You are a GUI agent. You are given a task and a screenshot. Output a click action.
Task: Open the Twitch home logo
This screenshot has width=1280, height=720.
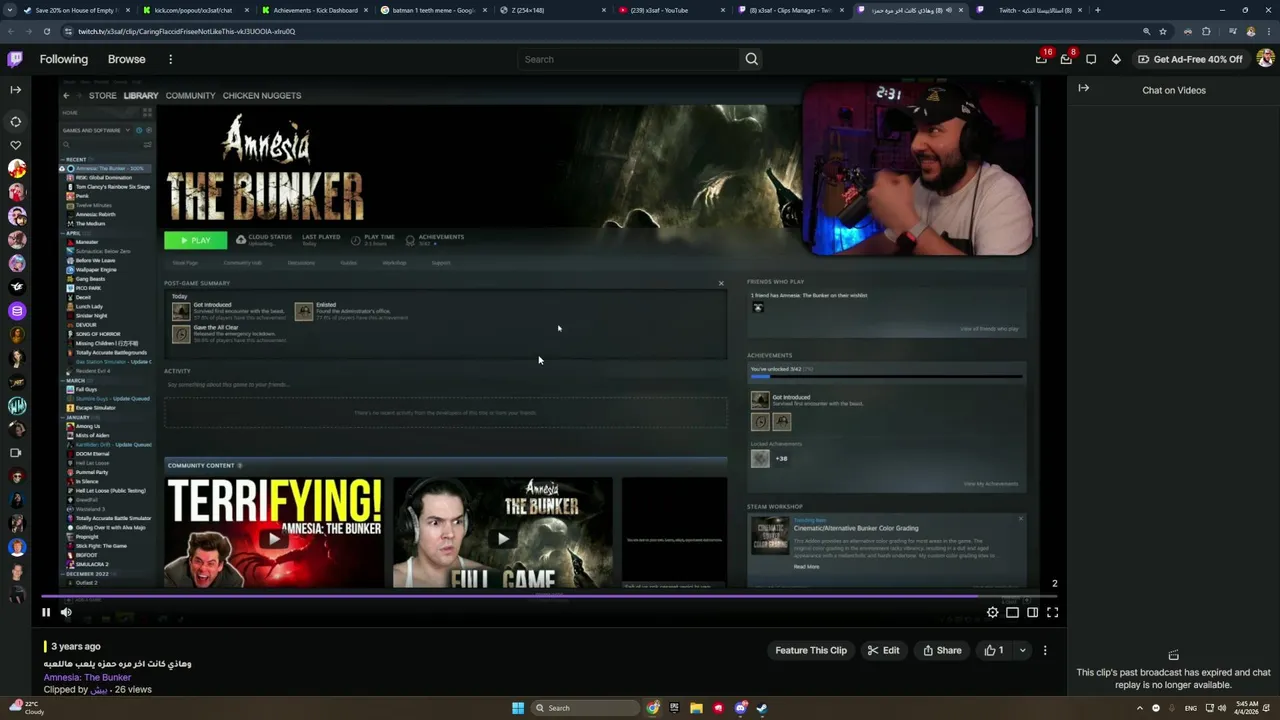15,59
